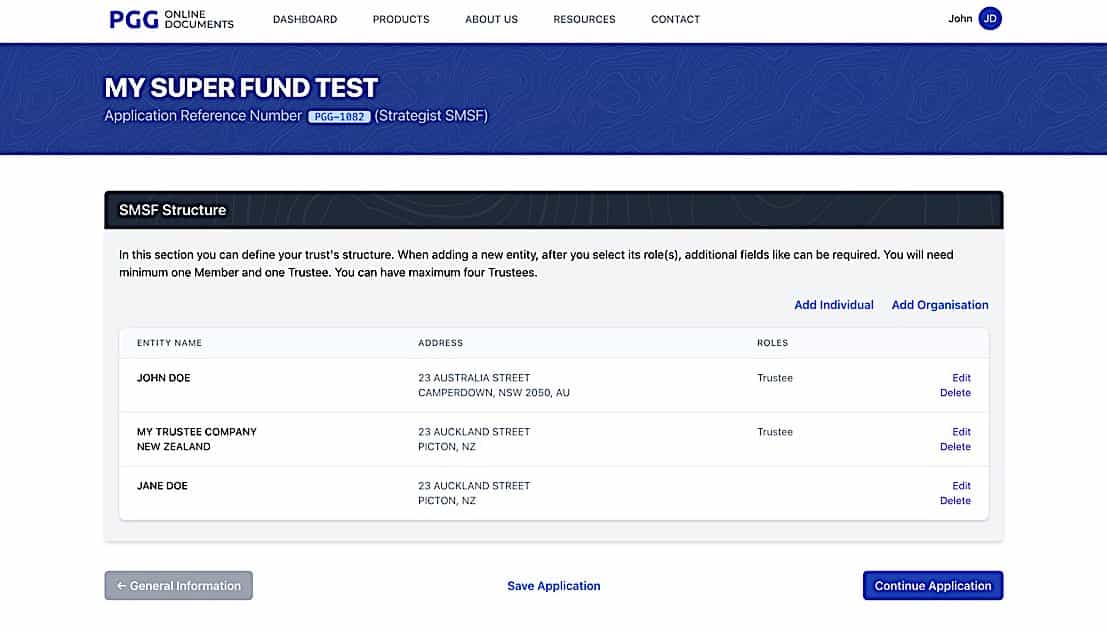Delete the Jane Doe entity
Image resolution: width=1107 pixels, height=633 pixels.
[955, 501]
